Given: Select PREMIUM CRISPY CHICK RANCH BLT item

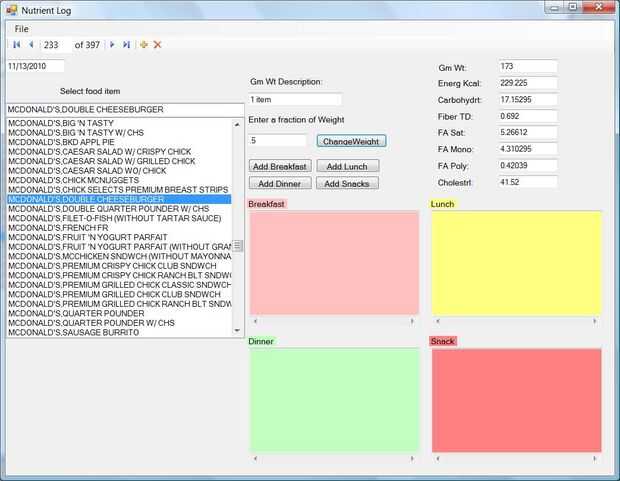Looking at the screenshot, I should tap(119, 275).
